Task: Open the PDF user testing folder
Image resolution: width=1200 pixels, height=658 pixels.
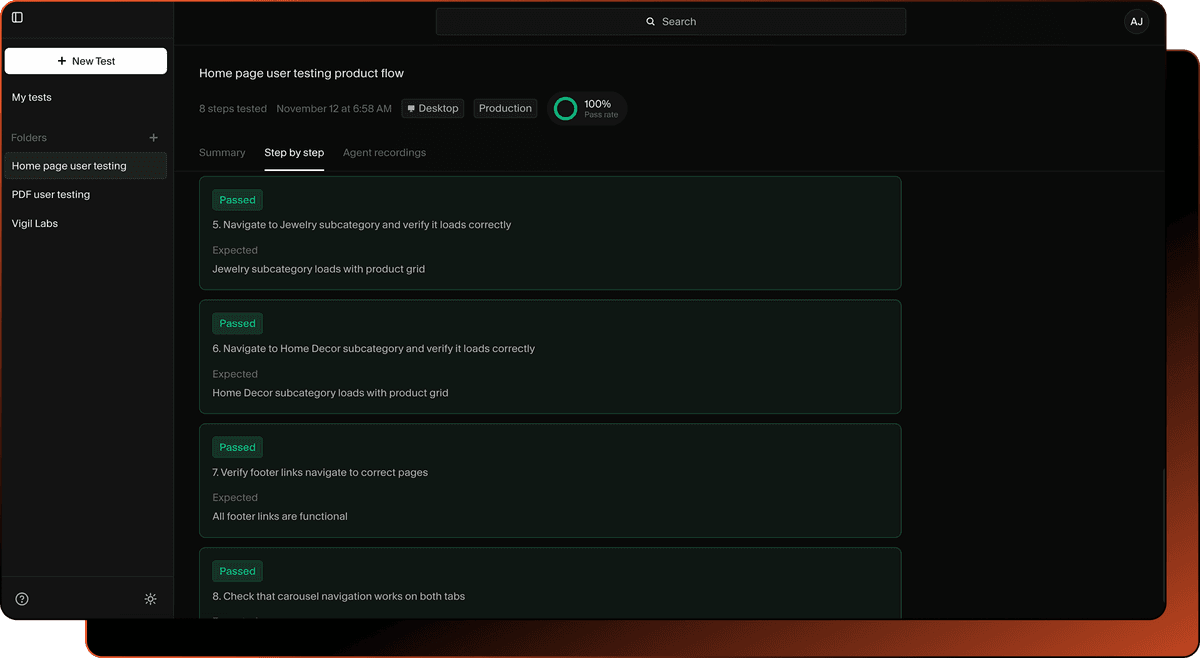Action: 51,195
